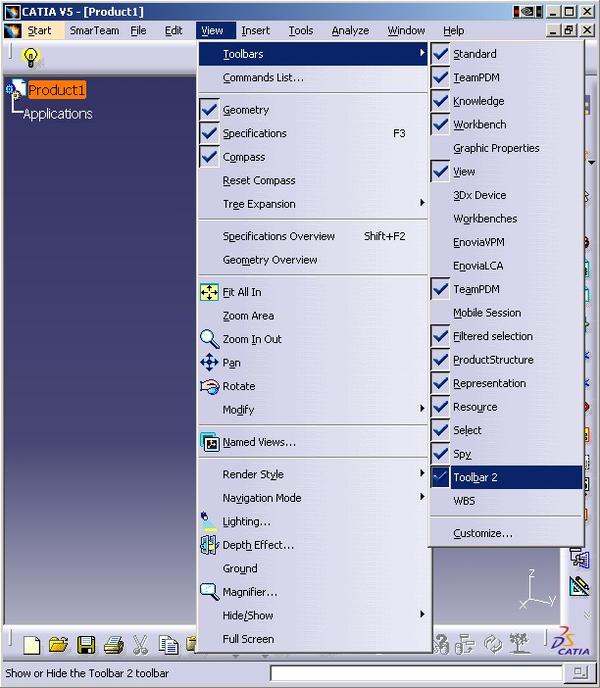
Task: Open the Insert menu
Action: point(255,31)
